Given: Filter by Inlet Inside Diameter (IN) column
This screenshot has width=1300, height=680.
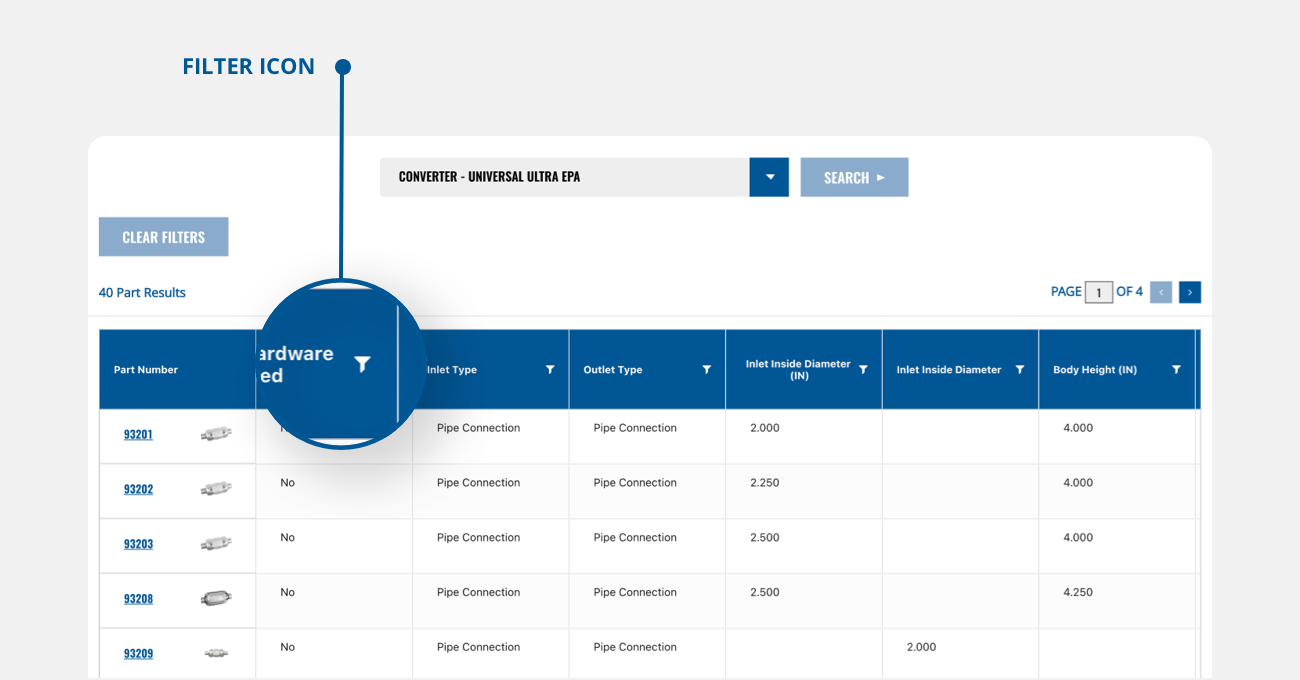Looking at the screenshot, I should (863, 370).
